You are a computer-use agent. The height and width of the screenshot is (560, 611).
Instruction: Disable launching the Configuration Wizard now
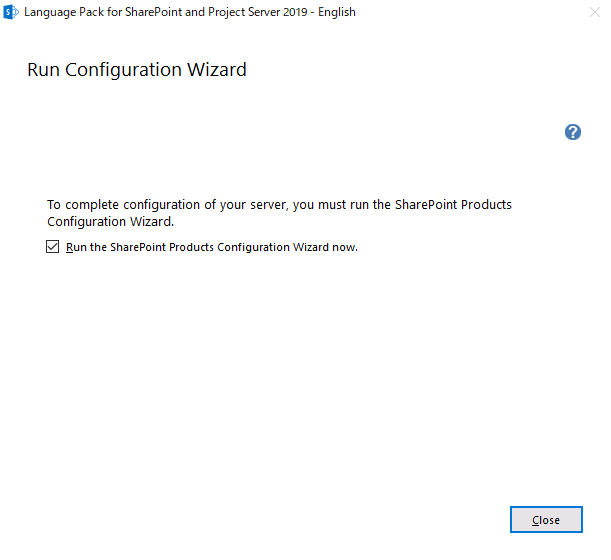point(53,247)
